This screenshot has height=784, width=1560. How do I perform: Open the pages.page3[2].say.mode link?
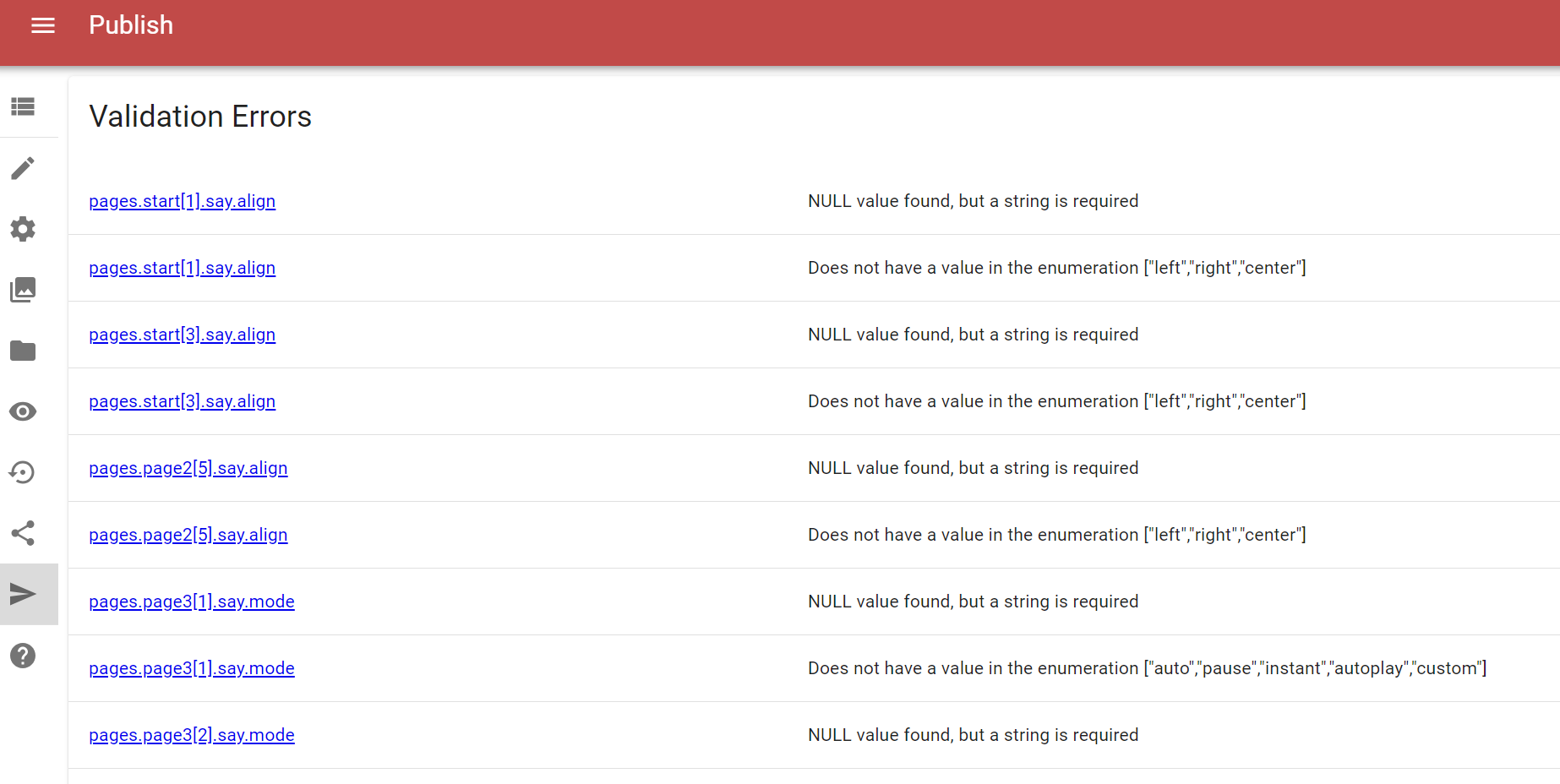click(x=192, y=735)
